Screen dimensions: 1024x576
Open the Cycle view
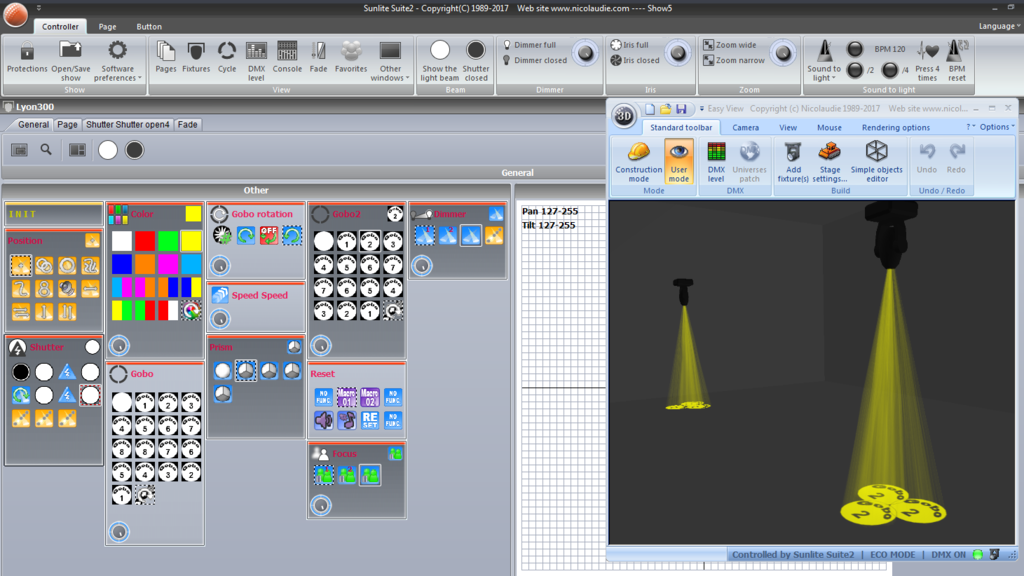tap(227, 57)
